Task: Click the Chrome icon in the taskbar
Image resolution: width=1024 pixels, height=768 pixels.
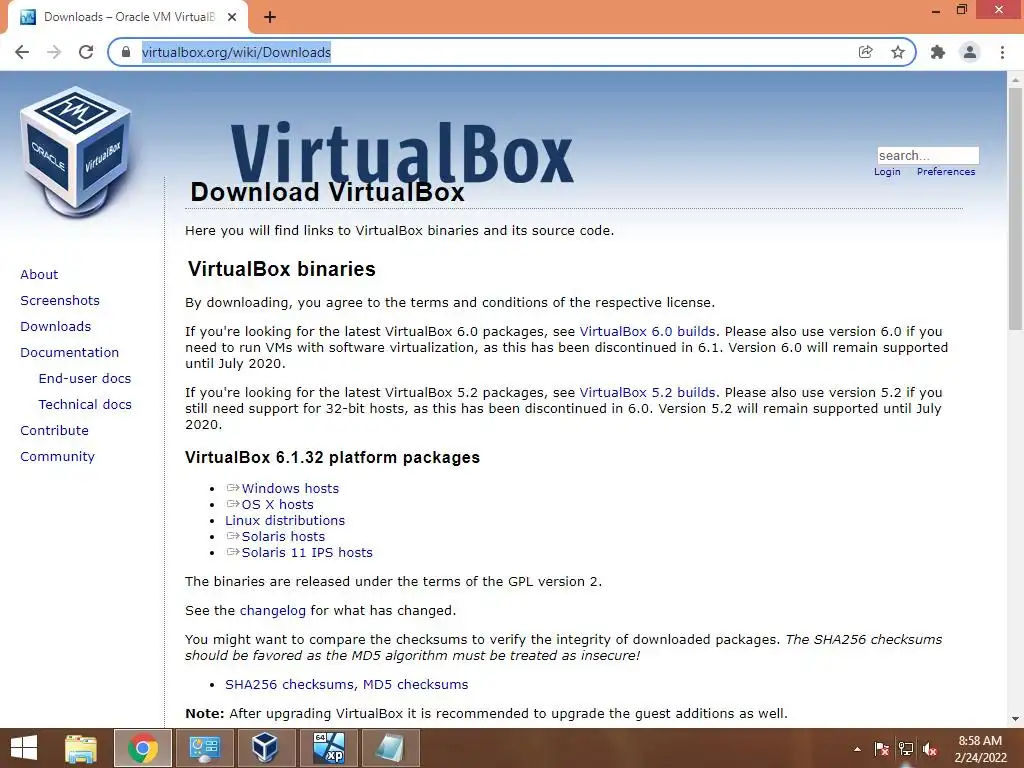Action: point(142,748)
